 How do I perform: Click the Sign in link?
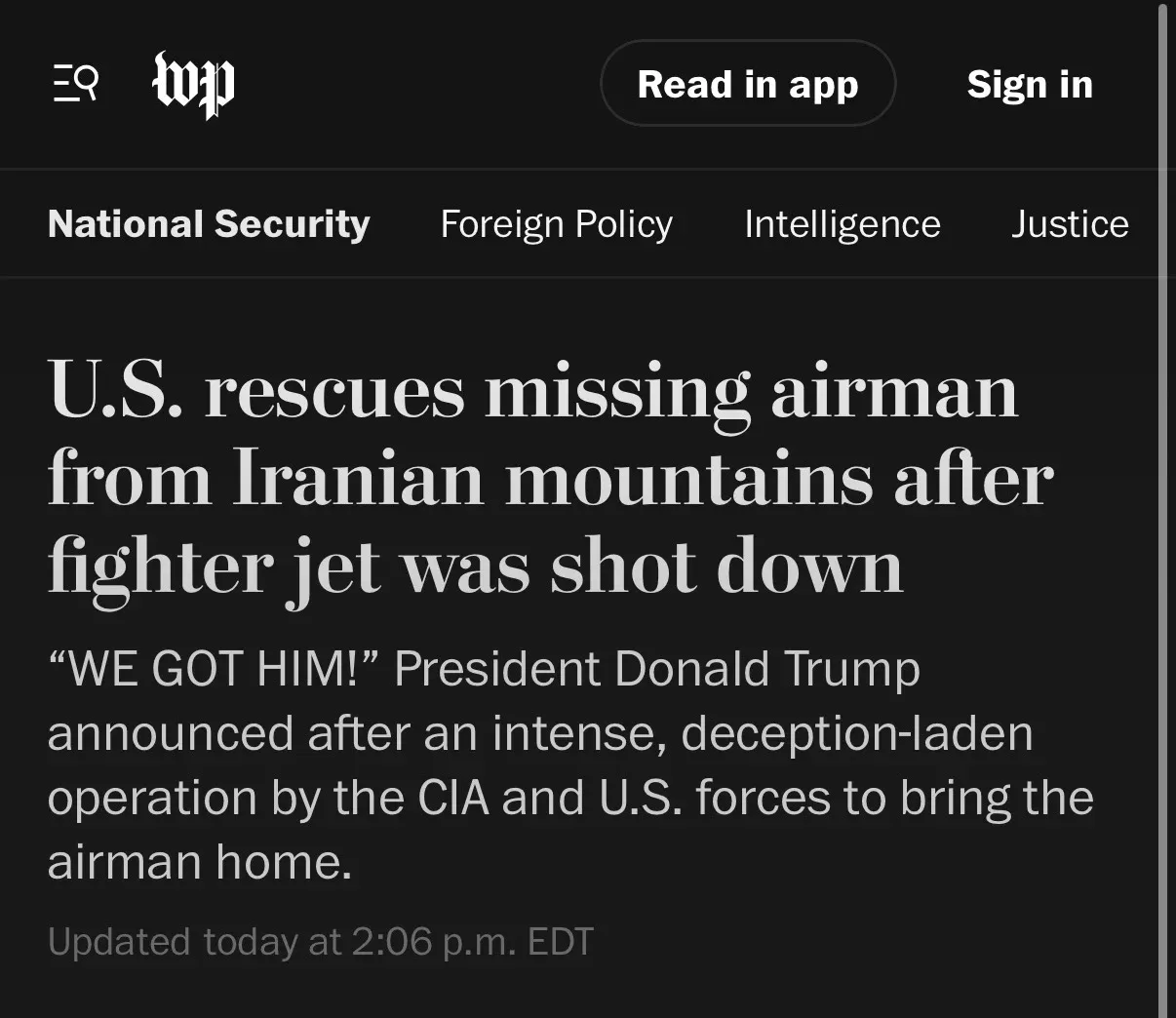click(1029, 85)
